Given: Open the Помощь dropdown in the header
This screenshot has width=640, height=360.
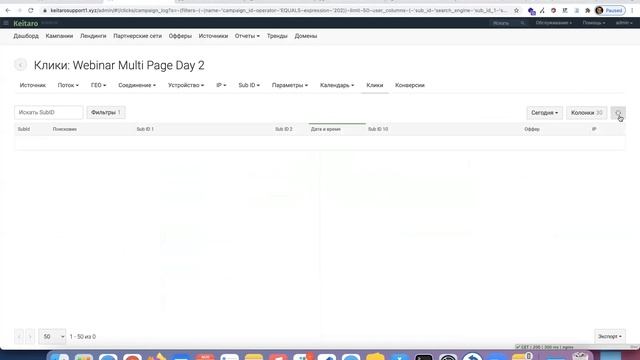Looking at the screenshot, I should (594, 23).
